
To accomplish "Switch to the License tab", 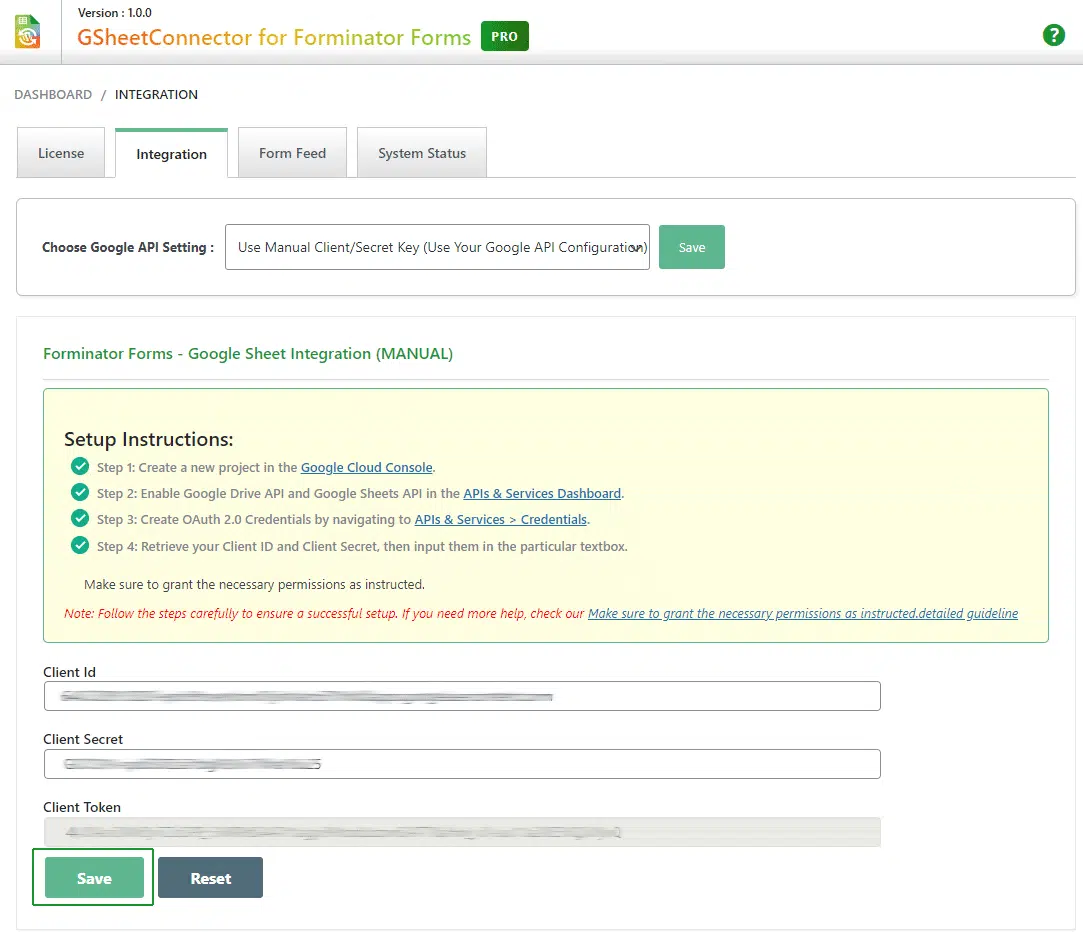I will [61, 153].
